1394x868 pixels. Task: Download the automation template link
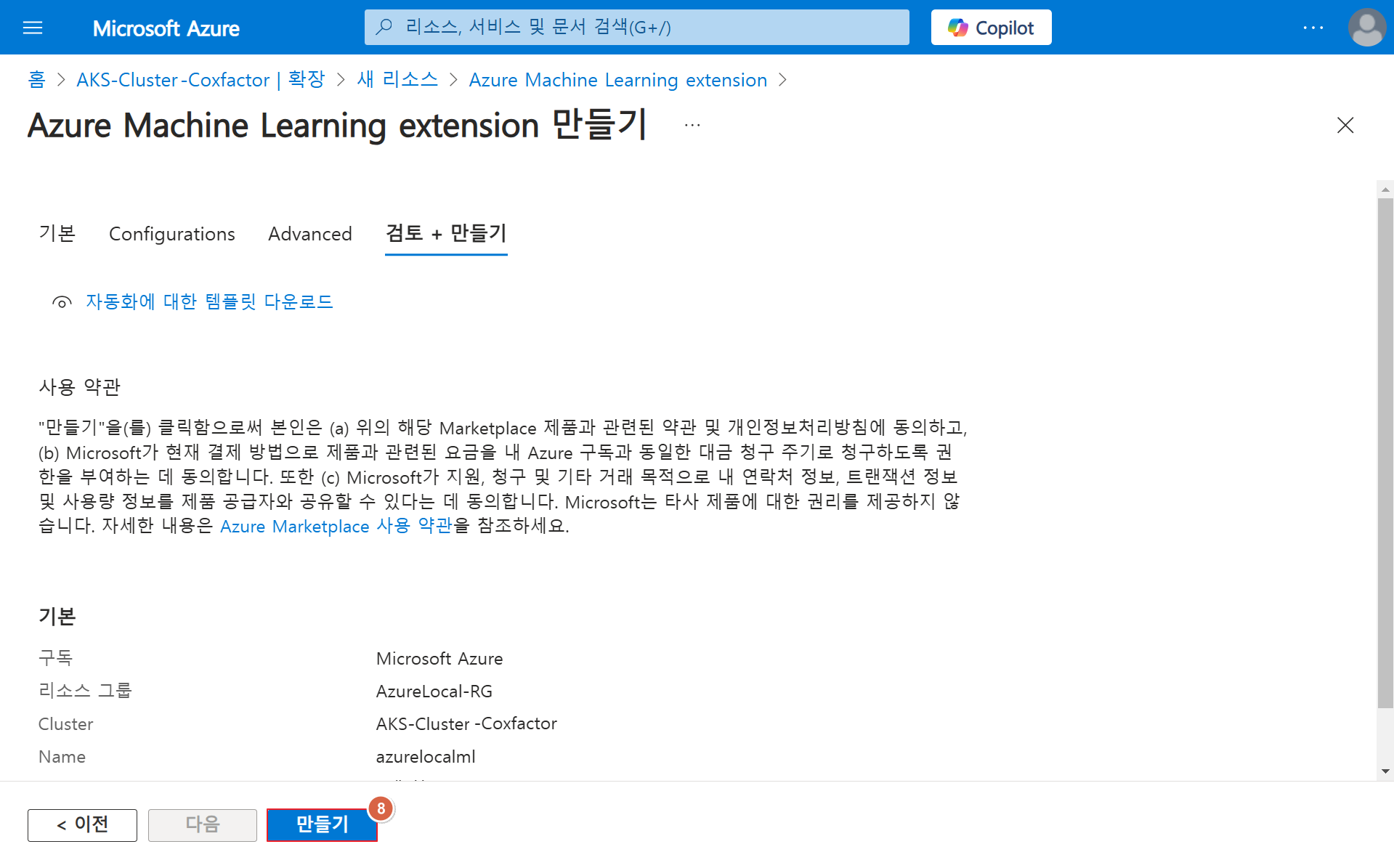[x=209, y=301]
